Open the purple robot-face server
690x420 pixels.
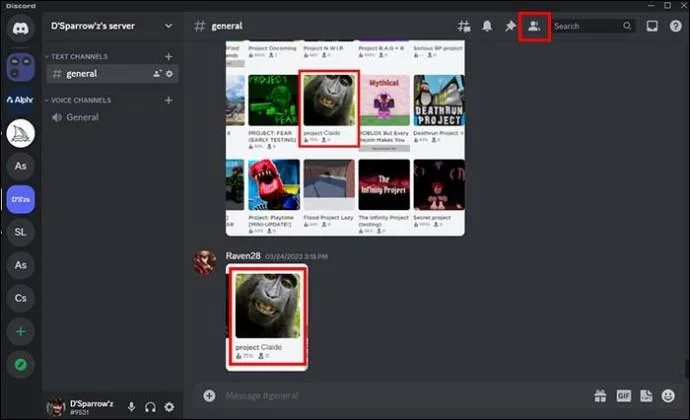tap(20, 67)
